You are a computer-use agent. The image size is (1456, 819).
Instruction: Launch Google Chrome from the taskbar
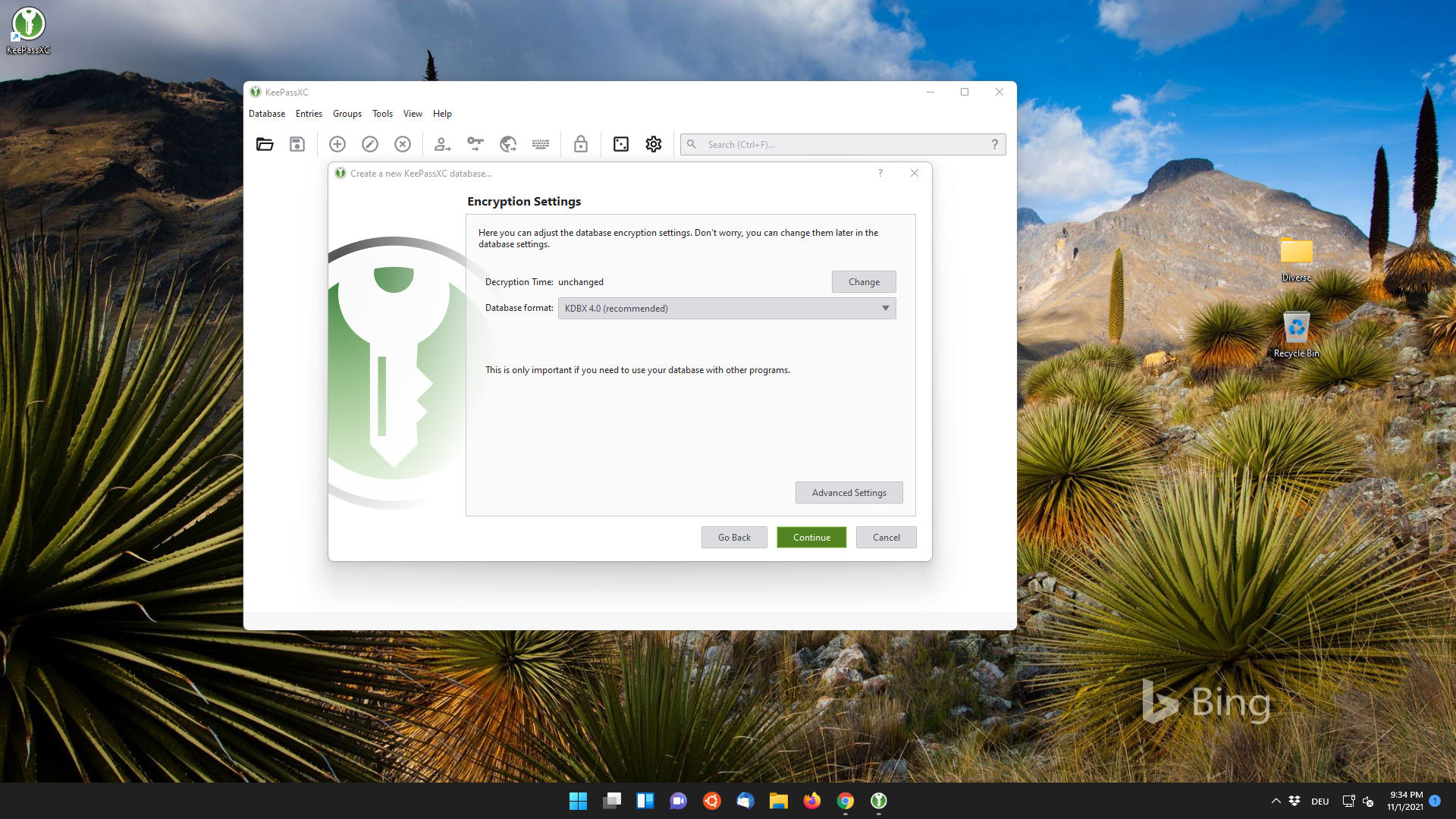[x=846, y=801]
